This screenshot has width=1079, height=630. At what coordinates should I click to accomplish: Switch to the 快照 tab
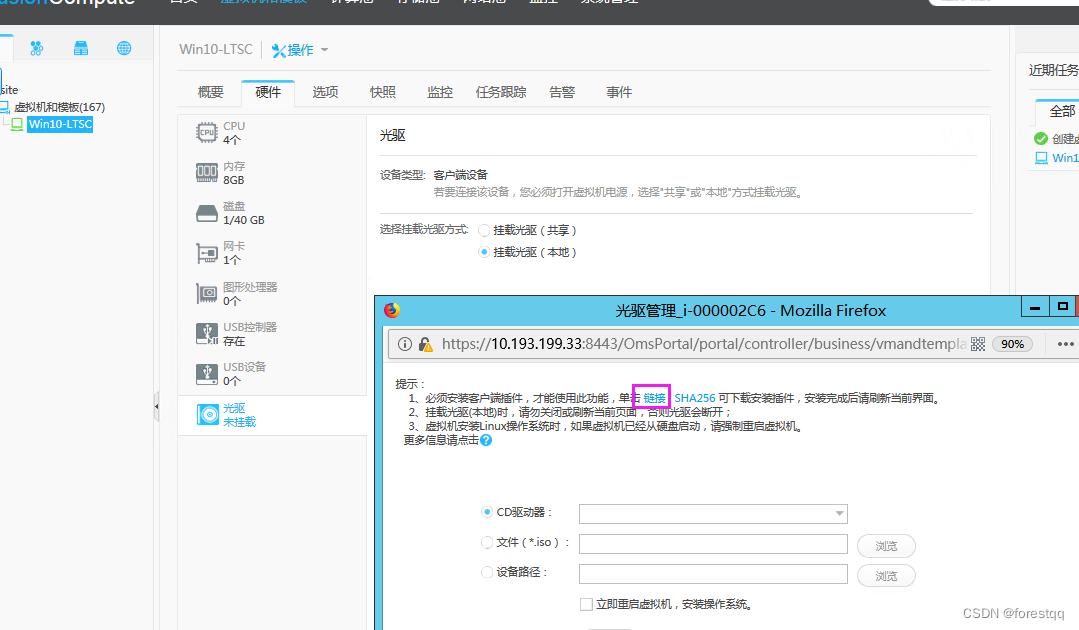[381, 91]
